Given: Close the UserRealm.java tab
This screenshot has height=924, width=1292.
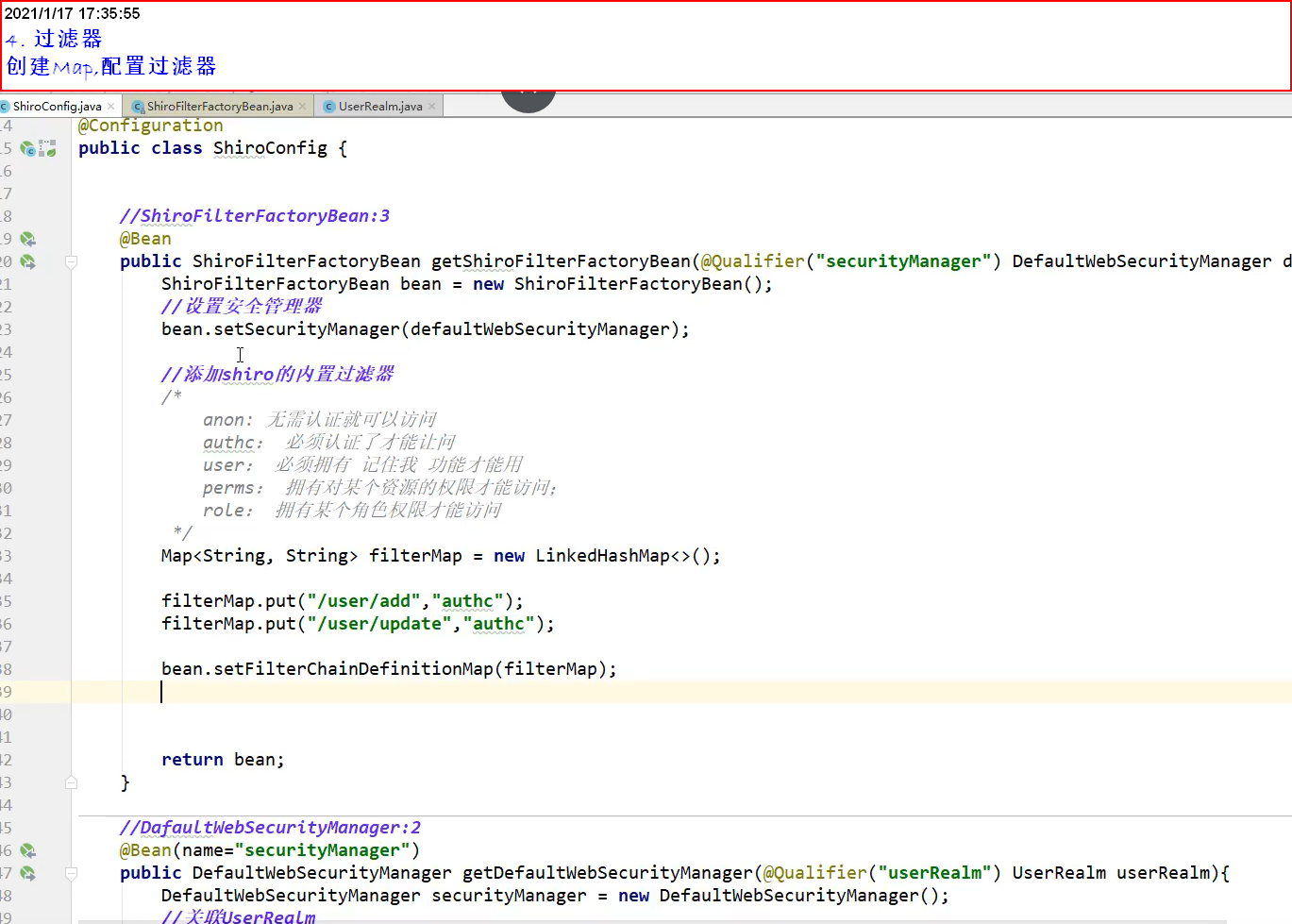Looking at the screenshot, I should pyautogui.click(x=432, y=107).
